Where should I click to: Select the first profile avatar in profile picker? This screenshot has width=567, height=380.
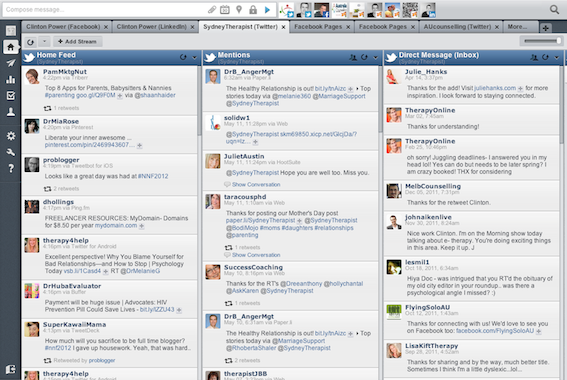coord(286,10)
